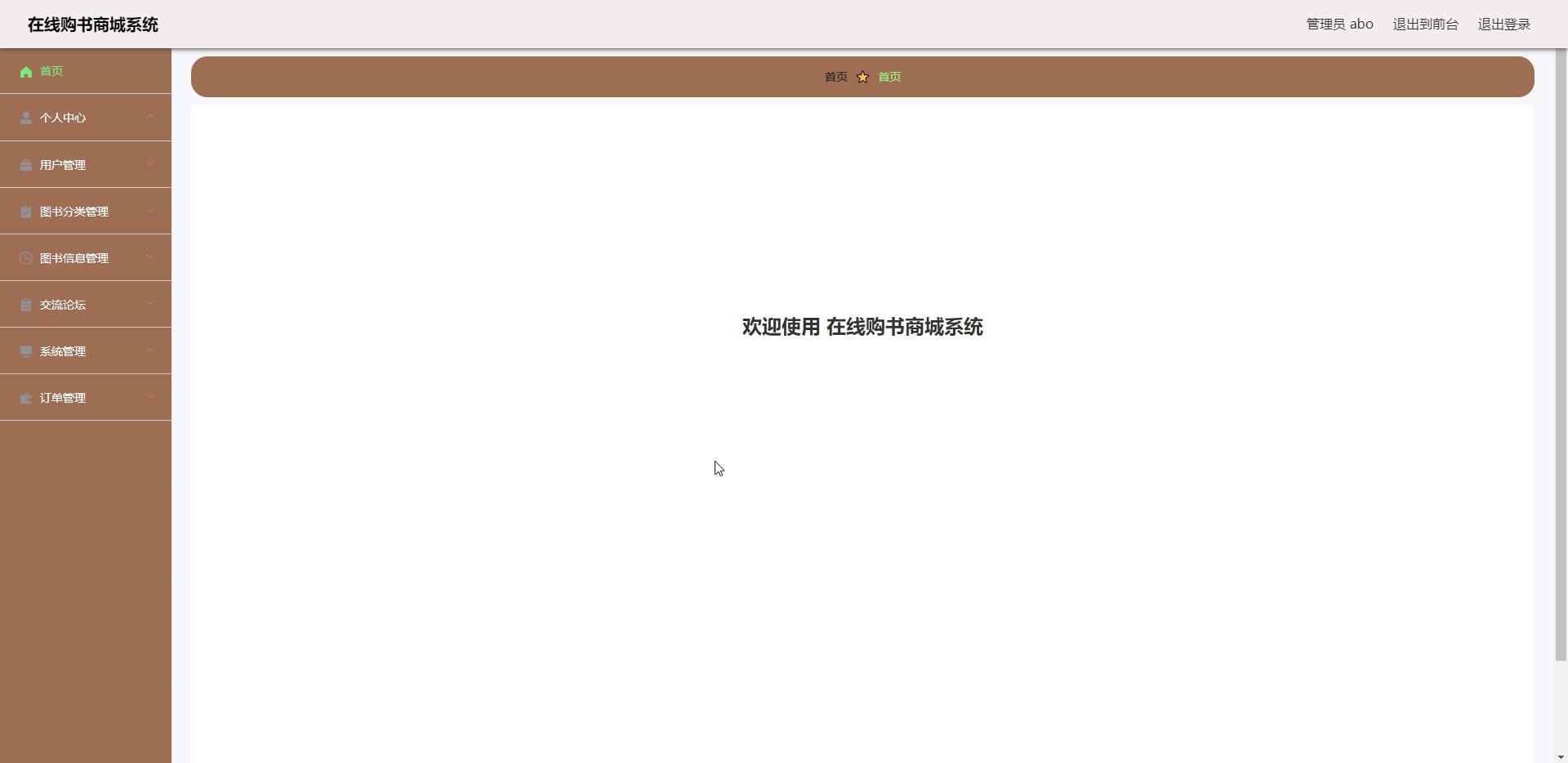Click the green 首页 current breadcrumb
Image resolution: width=1568 pixels, height=763 pixels.
pyautogui.click(x=889, y=77)
